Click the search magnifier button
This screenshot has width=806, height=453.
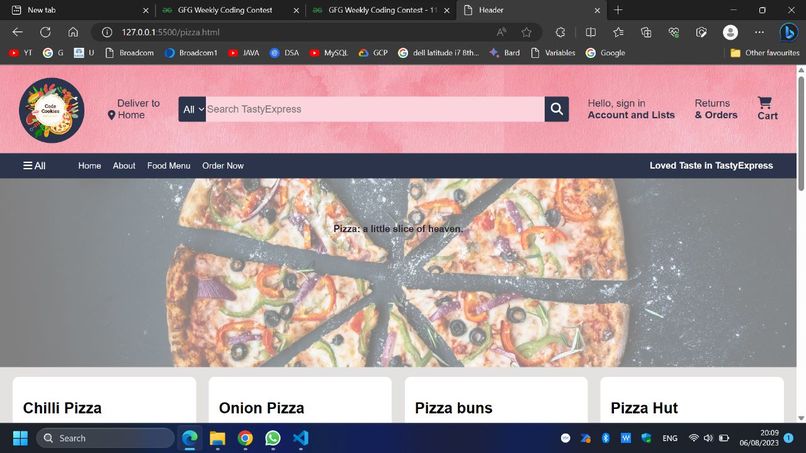pos(556,109)
